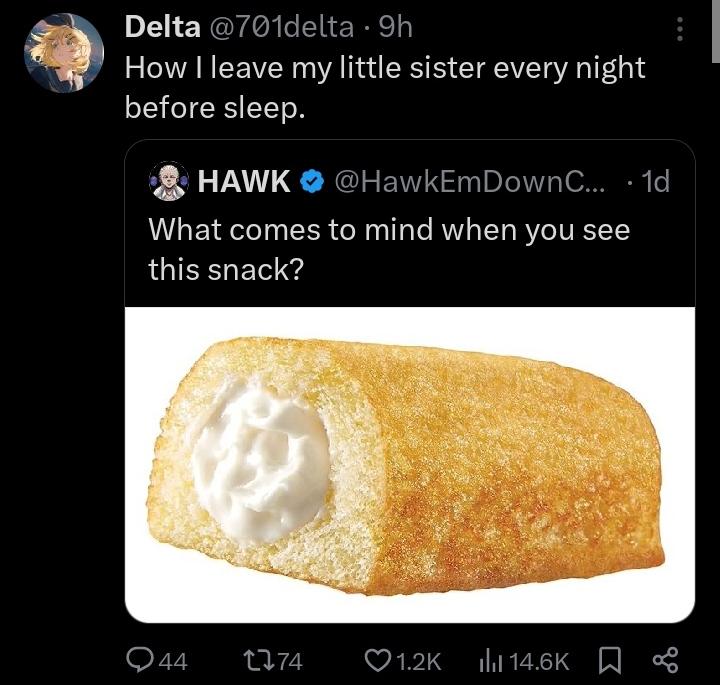This screenshot has height=685, width=720.
Task: View tweet analytics bar chart icon
Action: [x=492, y=659]
